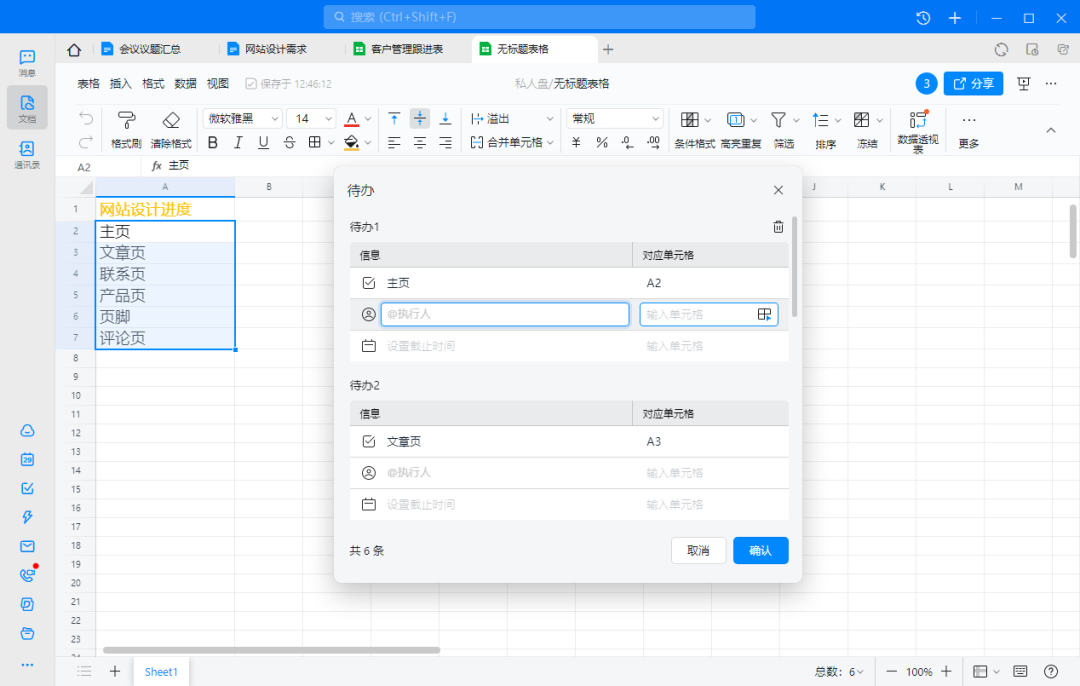Click the @执行人 input field in 待办1
The image size is (1080, 686).
504,315
